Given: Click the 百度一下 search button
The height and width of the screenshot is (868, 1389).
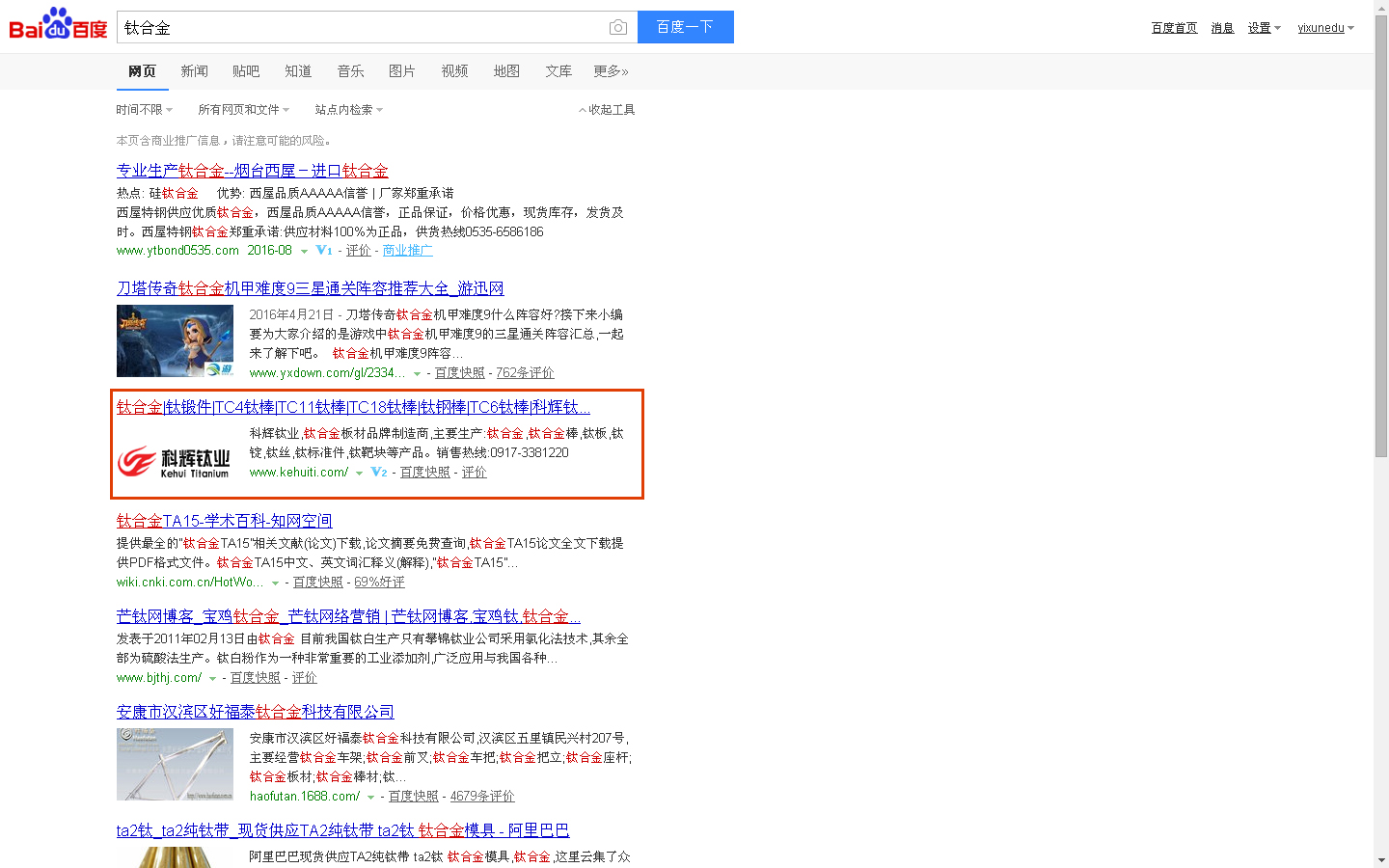Looking at the screenshot, I should pos(686,27).
